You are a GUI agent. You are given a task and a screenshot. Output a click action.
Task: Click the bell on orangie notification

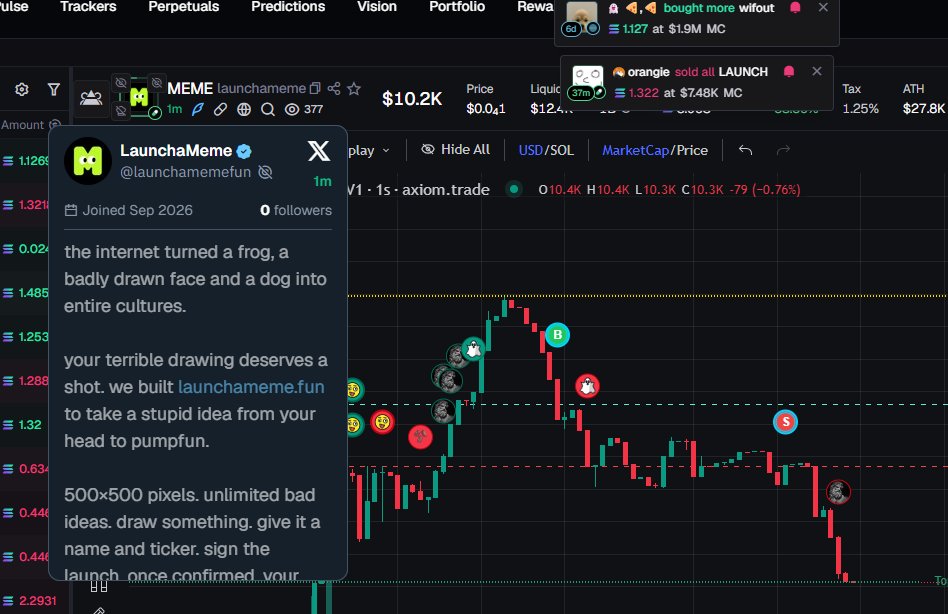click(789, 71)
